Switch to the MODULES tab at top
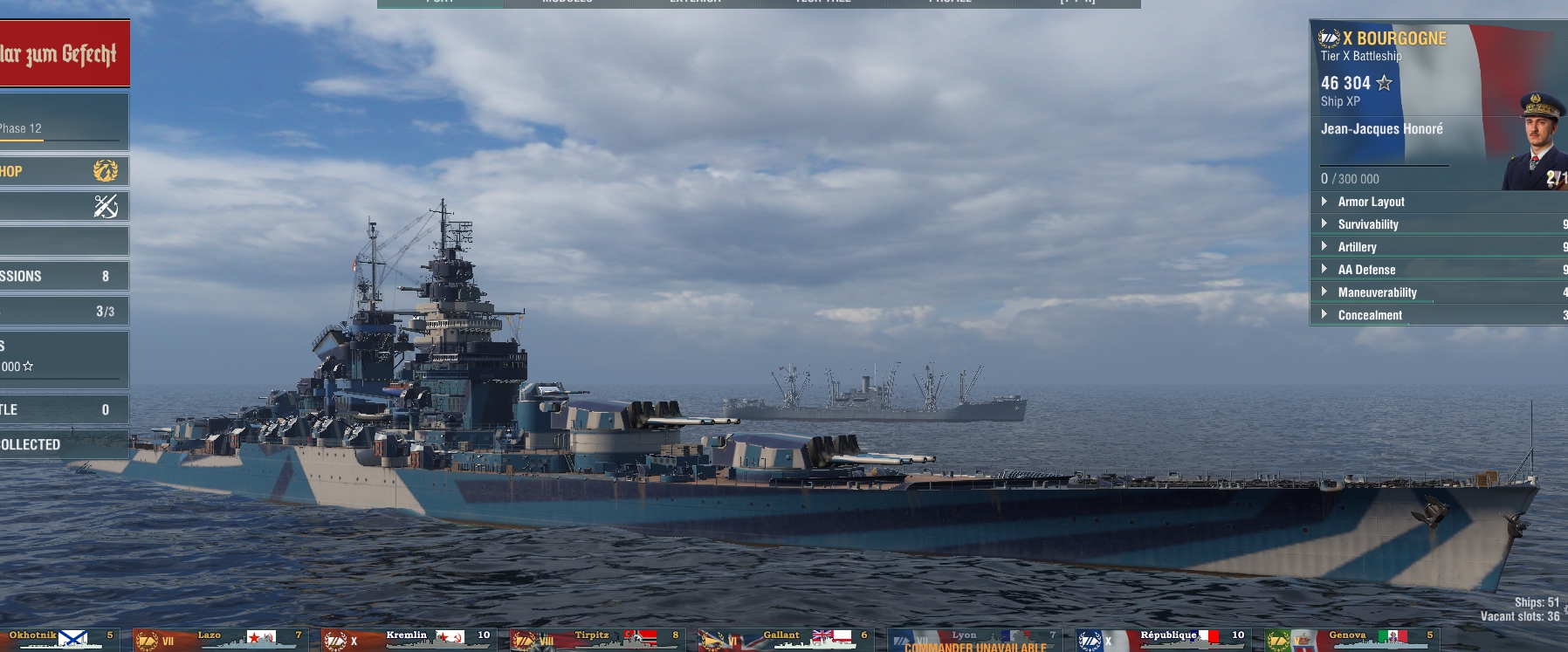This screenshot has width=1568, height=652. point(567,3)
